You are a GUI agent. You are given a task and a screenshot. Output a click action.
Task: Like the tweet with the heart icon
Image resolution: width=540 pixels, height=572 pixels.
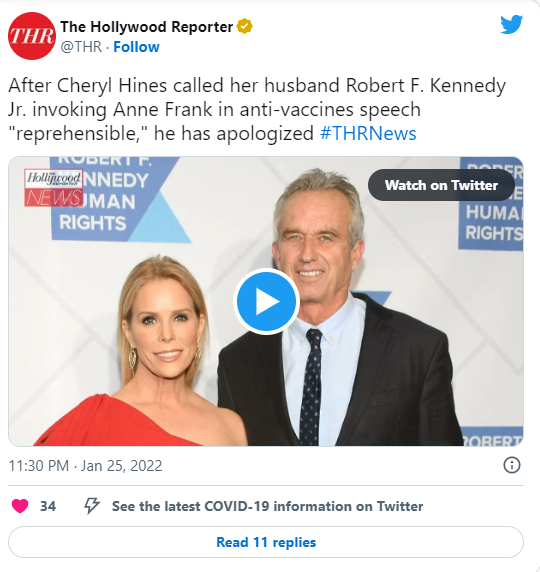click(20, 506)
